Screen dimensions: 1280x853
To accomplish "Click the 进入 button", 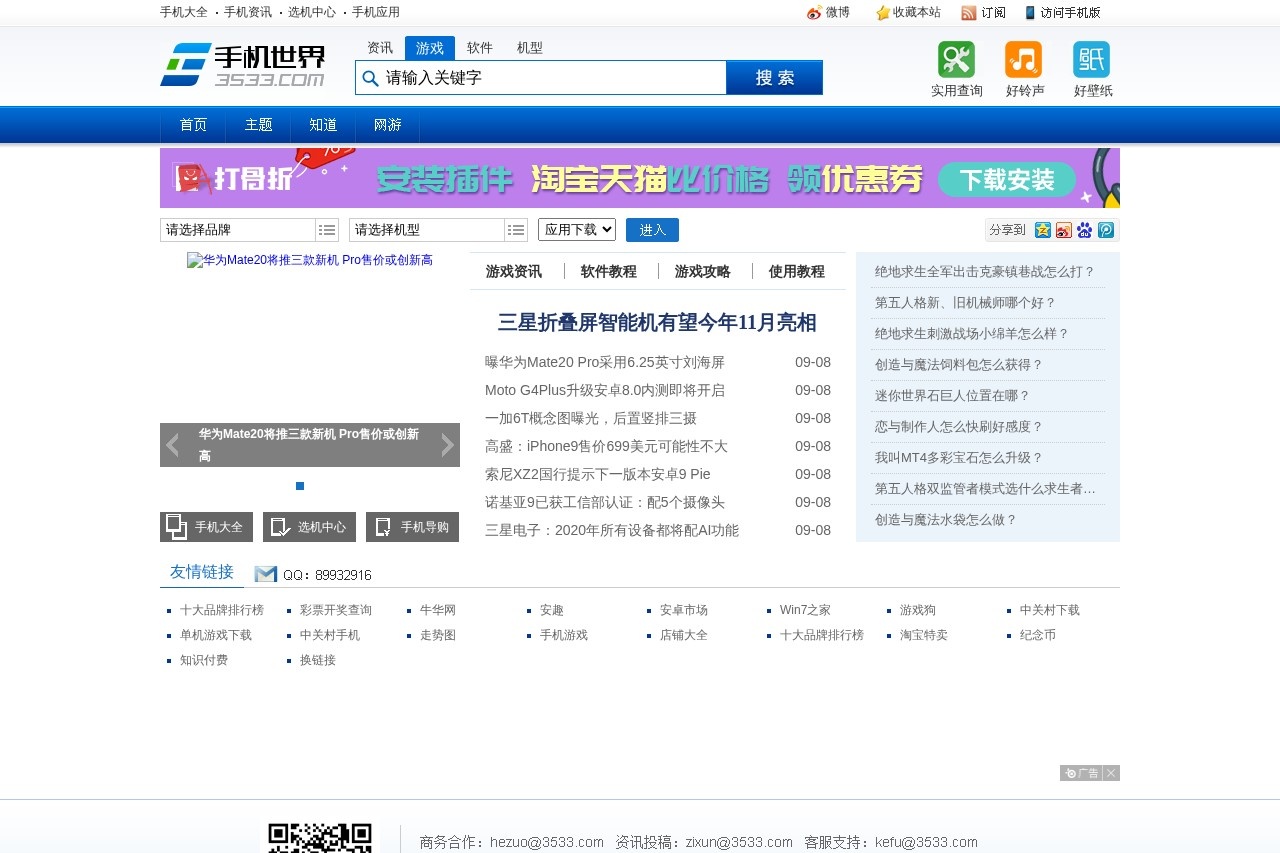I will pyautogui.click(x=652, y=230).
